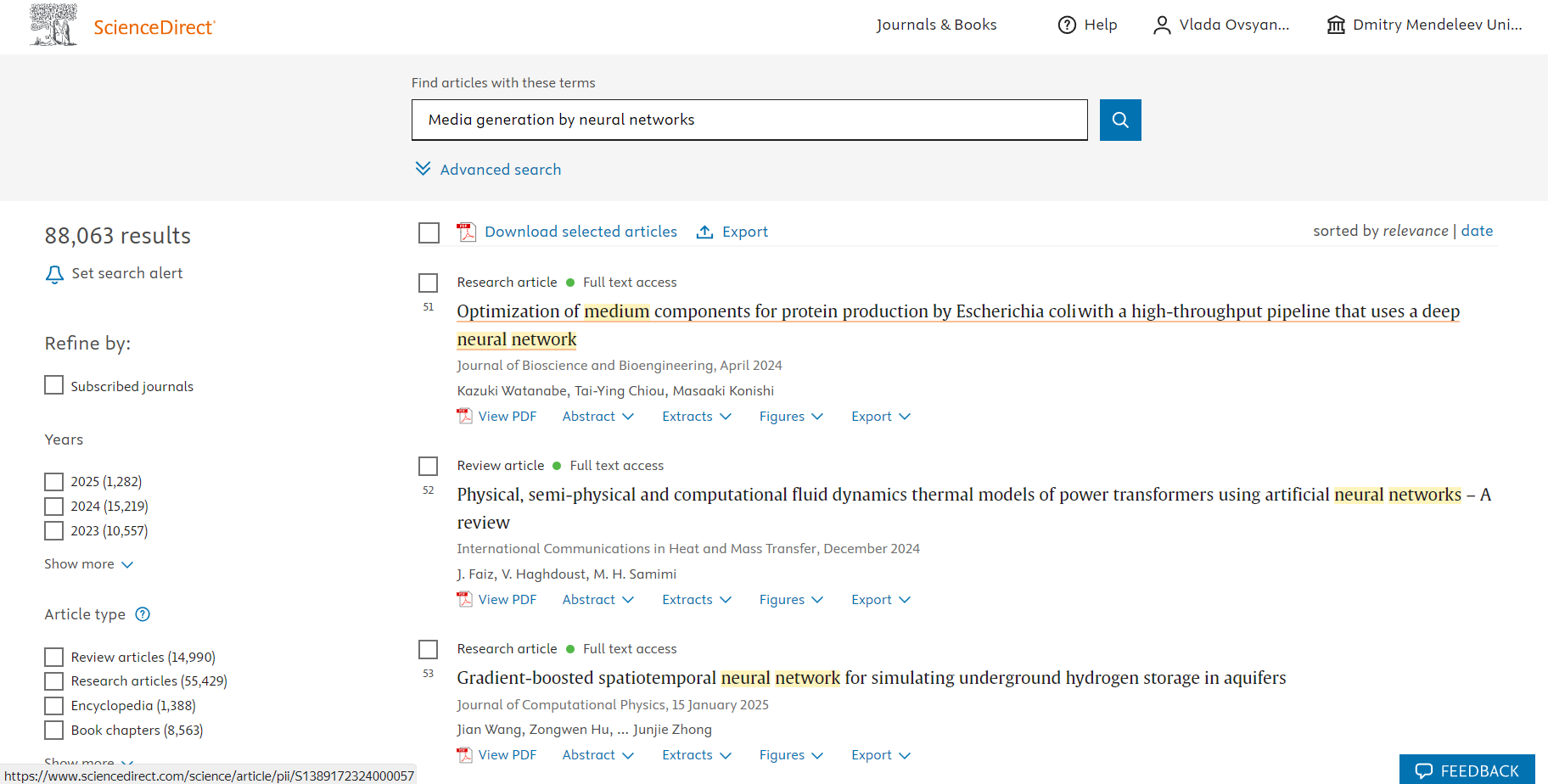Enable the Subscribed journals filter
This screenshot has width=1548, height=784.
(x=53, y=385)
